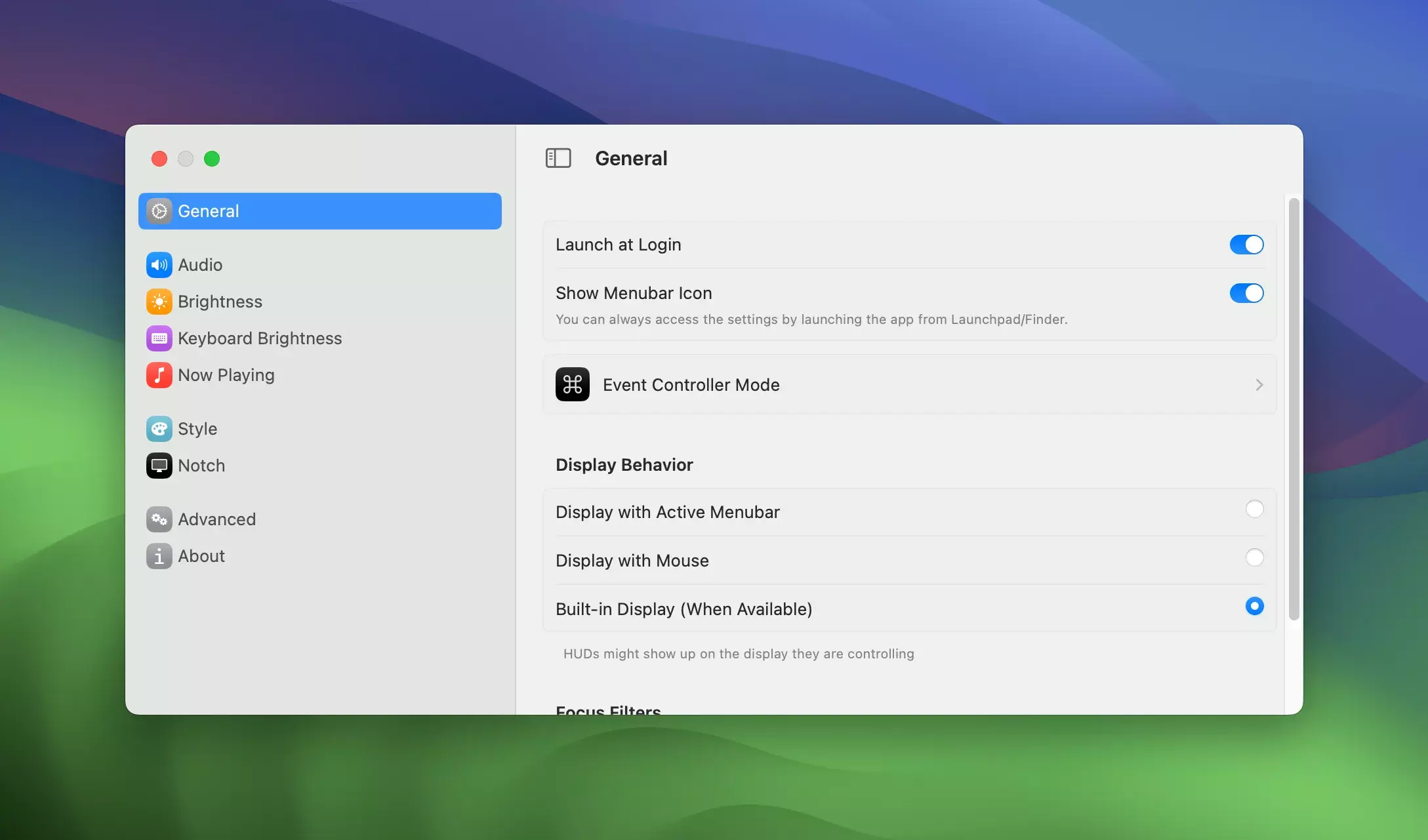Disable Launch at Login switch

[1246, 245]
